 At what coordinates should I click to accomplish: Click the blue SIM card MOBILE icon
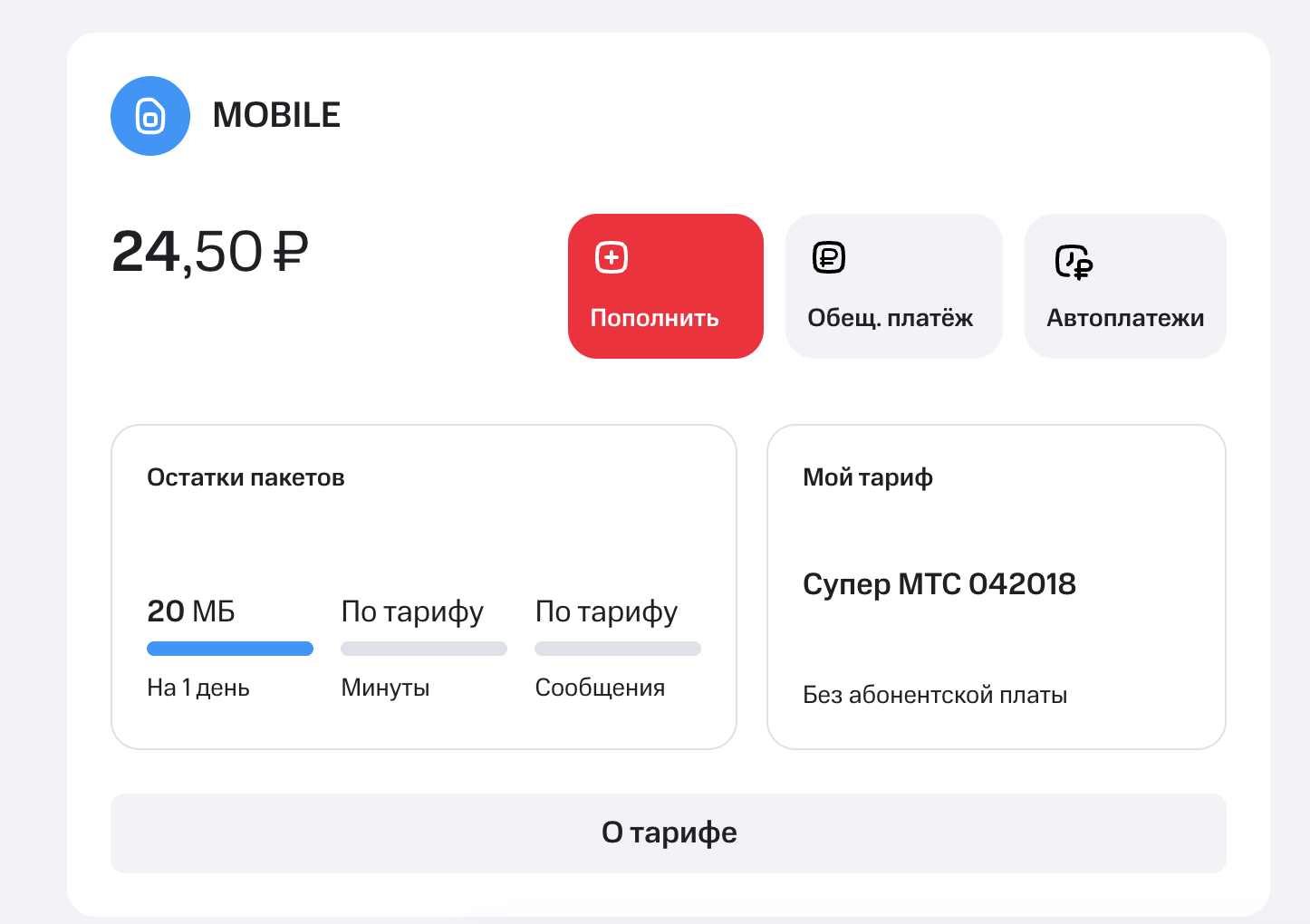click(149, 116)
